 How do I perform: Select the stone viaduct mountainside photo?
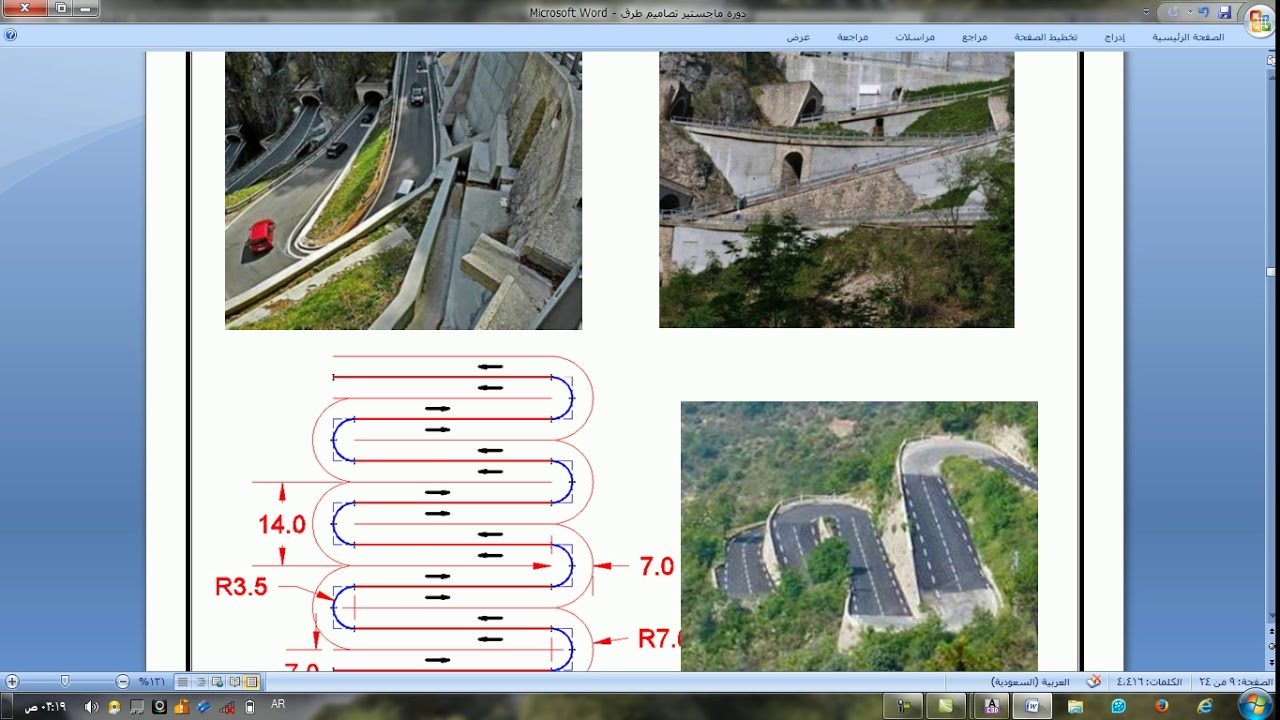point(836,190)
